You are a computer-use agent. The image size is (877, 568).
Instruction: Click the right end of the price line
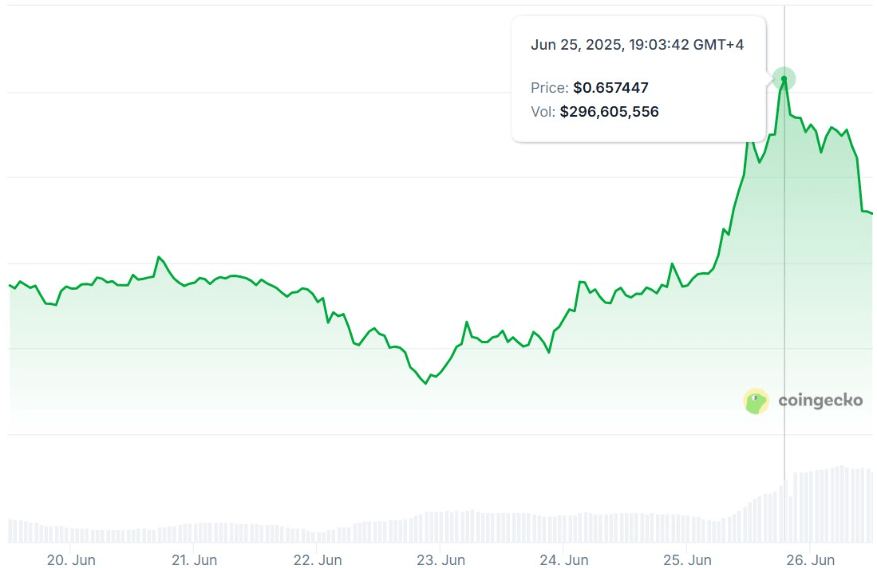click(x=871, y=213)
